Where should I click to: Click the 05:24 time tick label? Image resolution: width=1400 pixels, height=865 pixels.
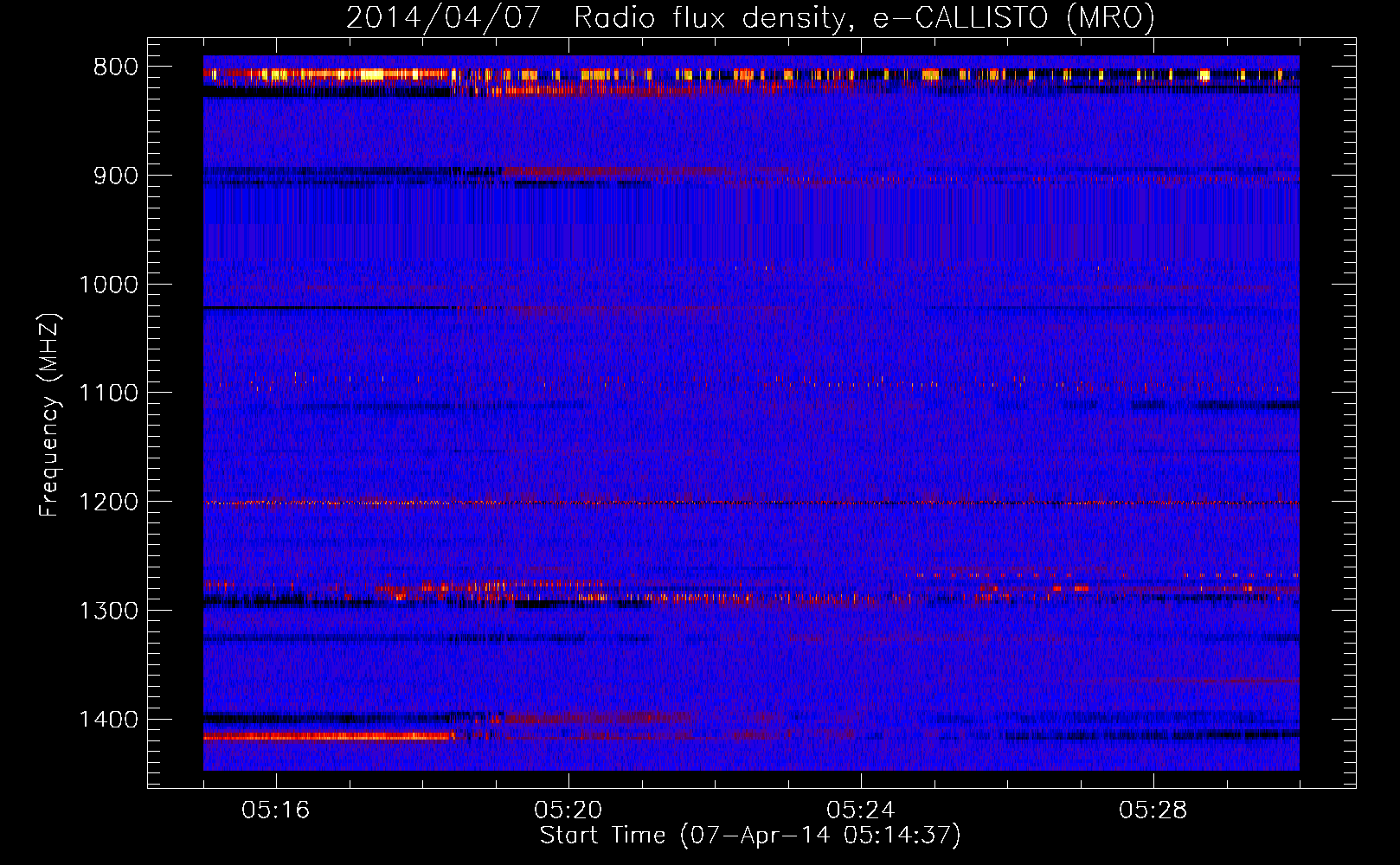coord(861,811)
